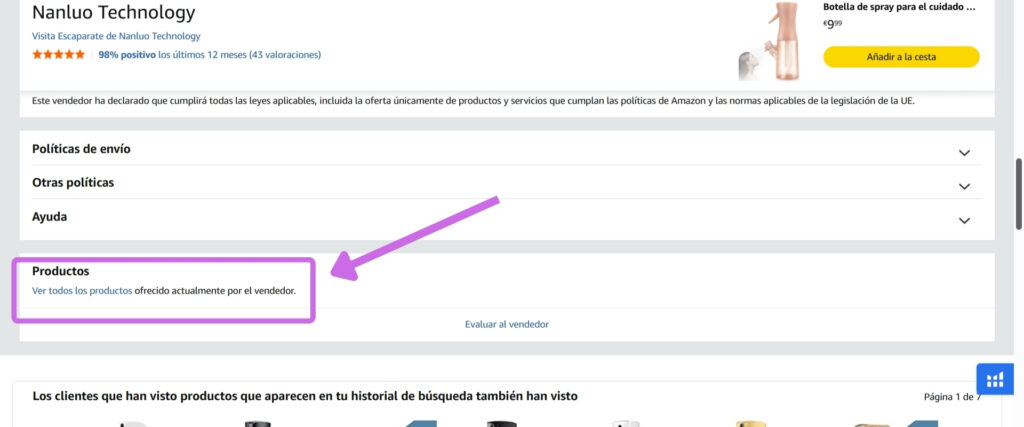
Task: Follow the Ver todos los productos link
Action: [82, 291]
